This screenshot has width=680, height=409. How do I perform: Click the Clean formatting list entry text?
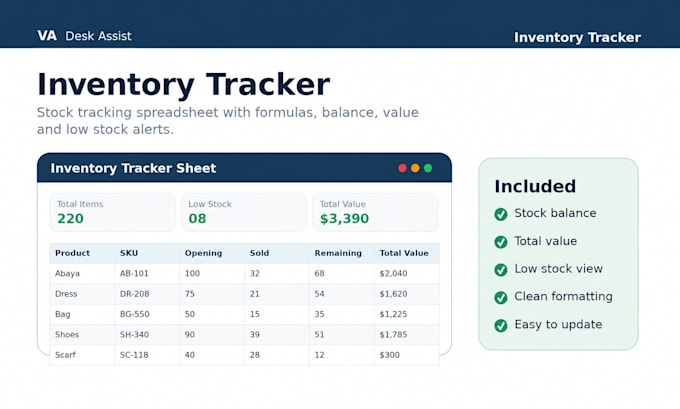tap(563, 297)
